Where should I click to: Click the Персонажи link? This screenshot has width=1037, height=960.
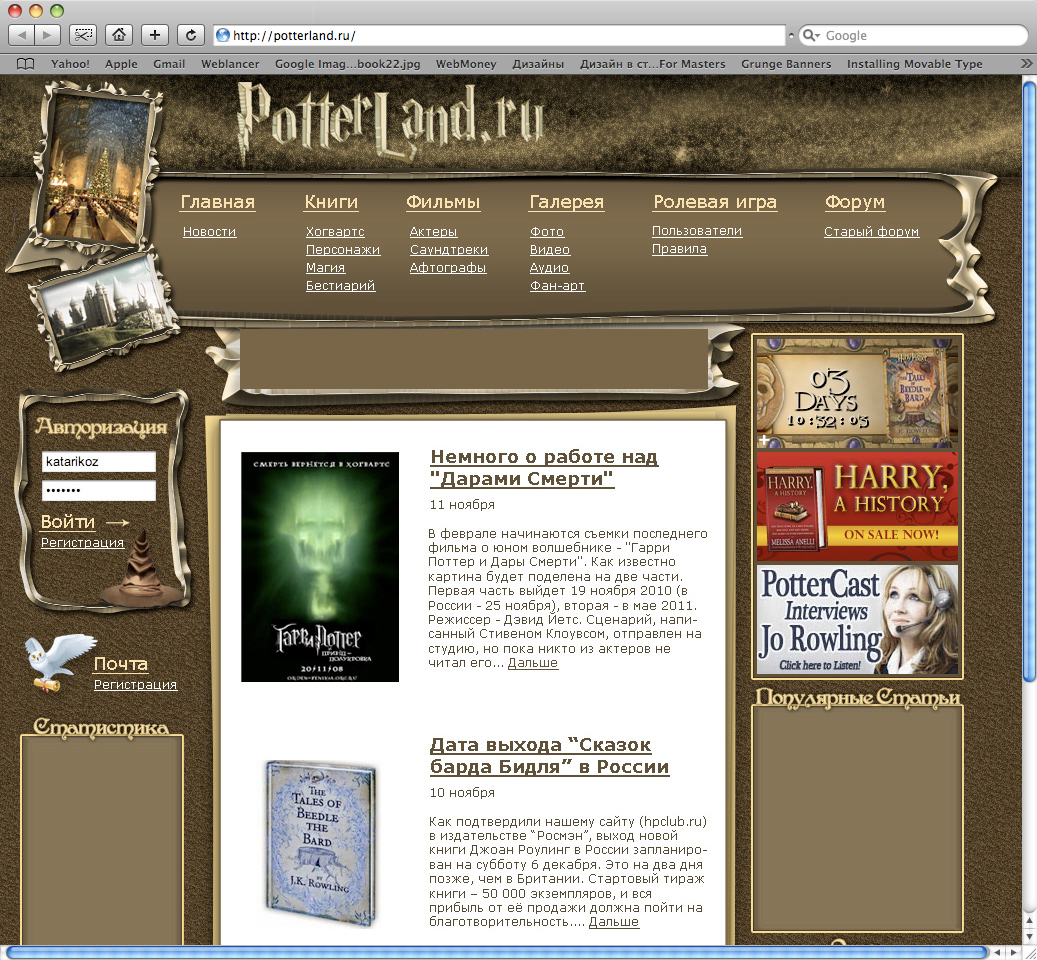coord(343,250)
